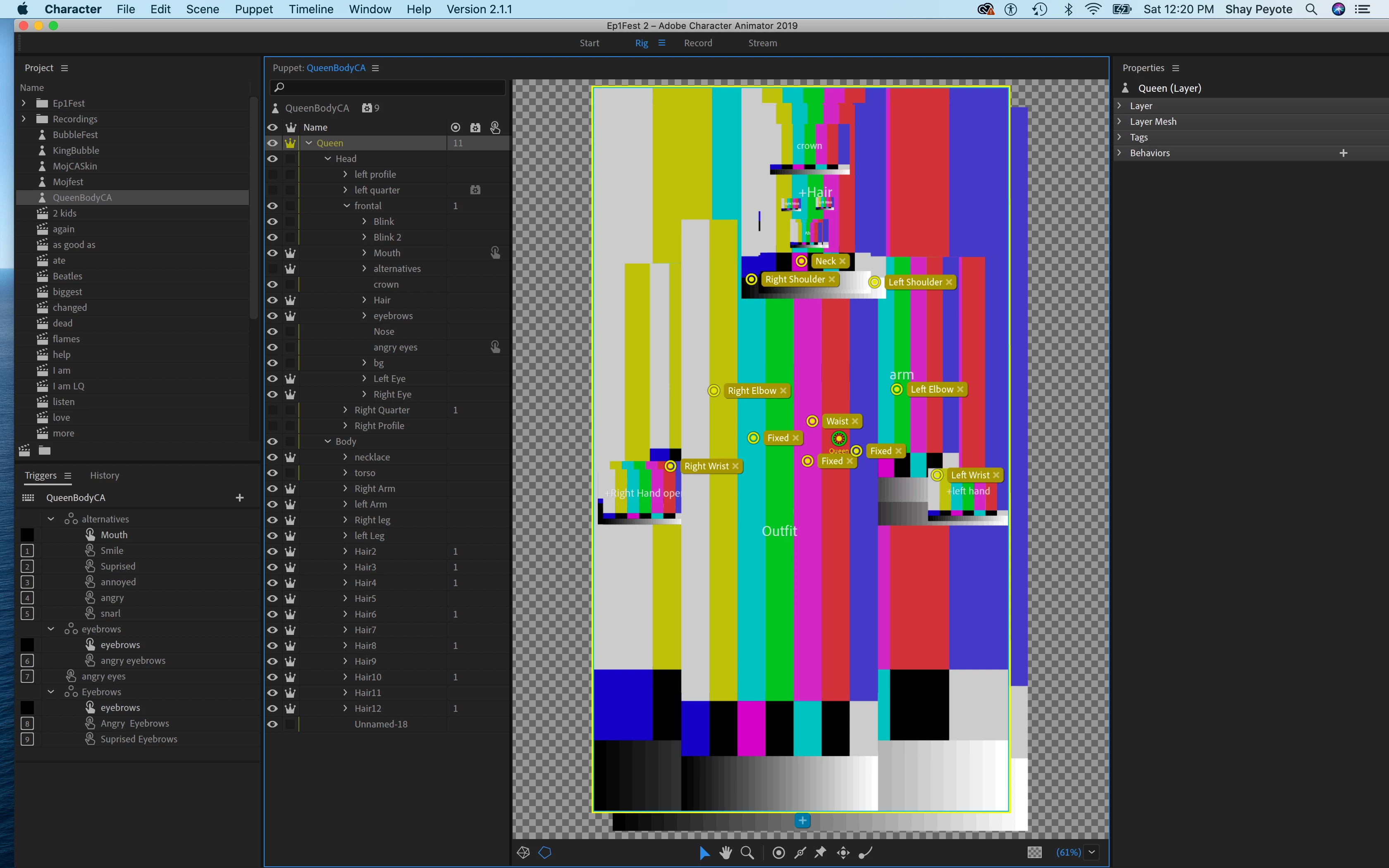Hide the Nose layer
This screenshot has height=868, width=1389.
click(273, 332)
